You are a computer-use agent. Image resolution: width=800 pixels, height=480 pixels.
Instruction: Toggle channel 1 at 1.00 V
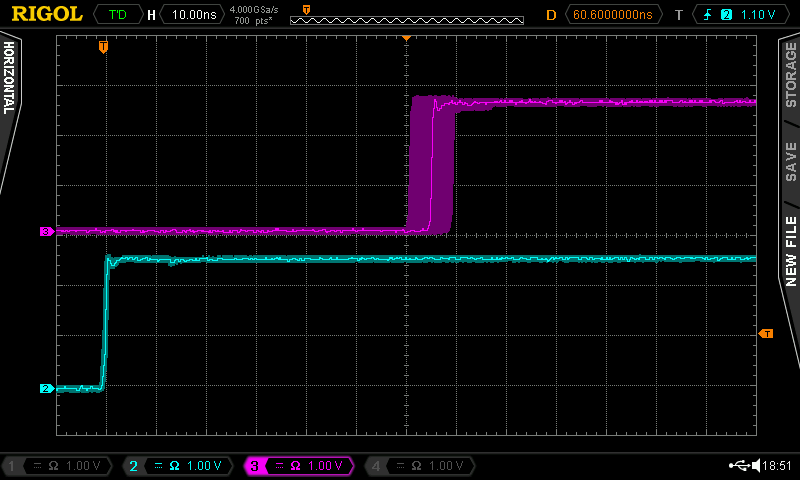tap(55, 466)
